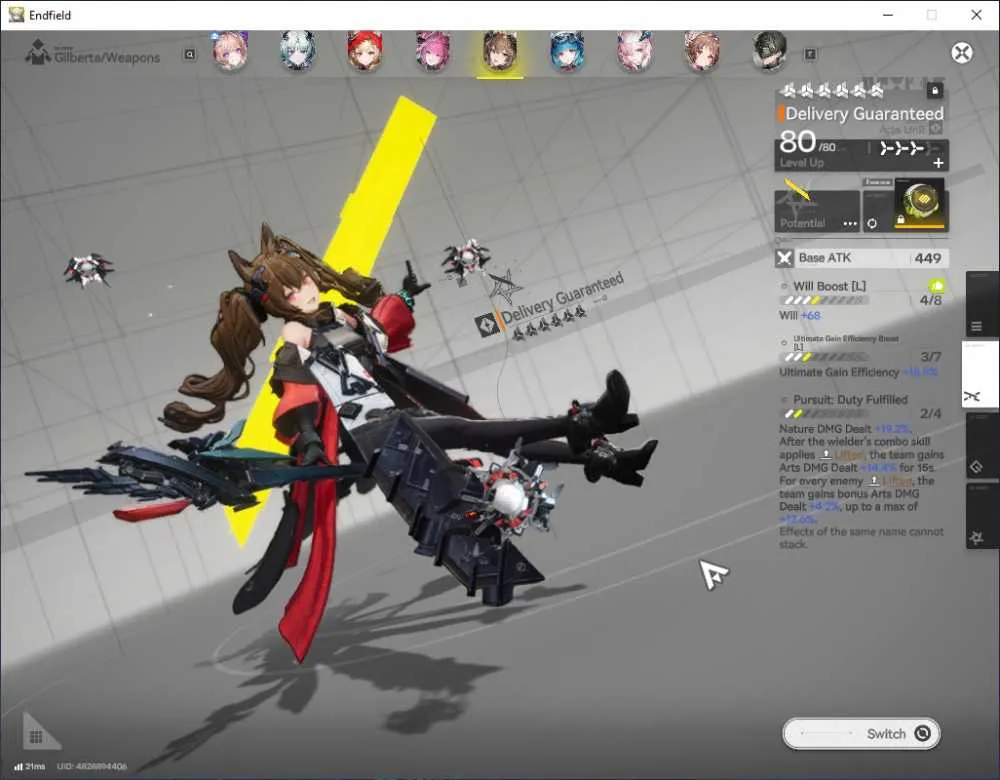The image size is (1000, 780).
Task: Click the crossed-swords Base ATK icon
Action: 784,258
